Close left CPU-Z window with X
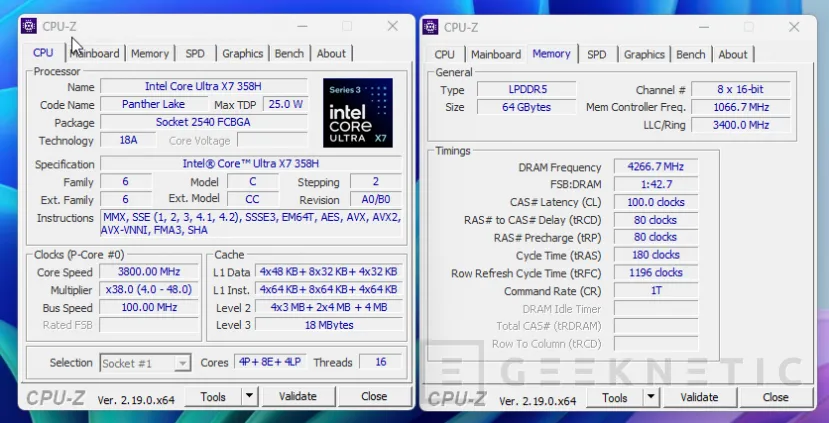829x423 pixels. [x=392, y=26]
